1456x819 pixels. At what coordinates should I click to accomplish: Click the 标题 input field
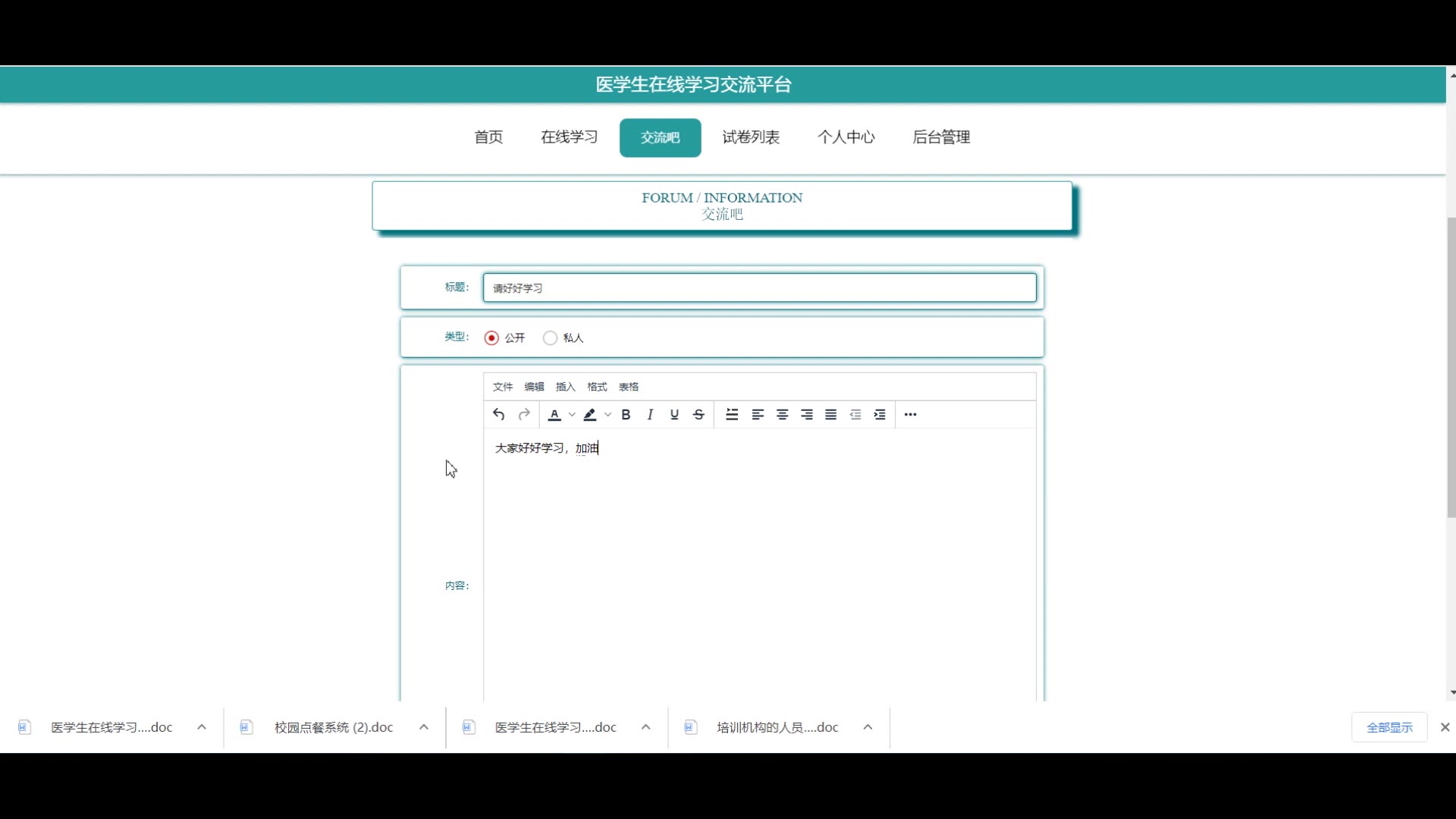[759, 287]
